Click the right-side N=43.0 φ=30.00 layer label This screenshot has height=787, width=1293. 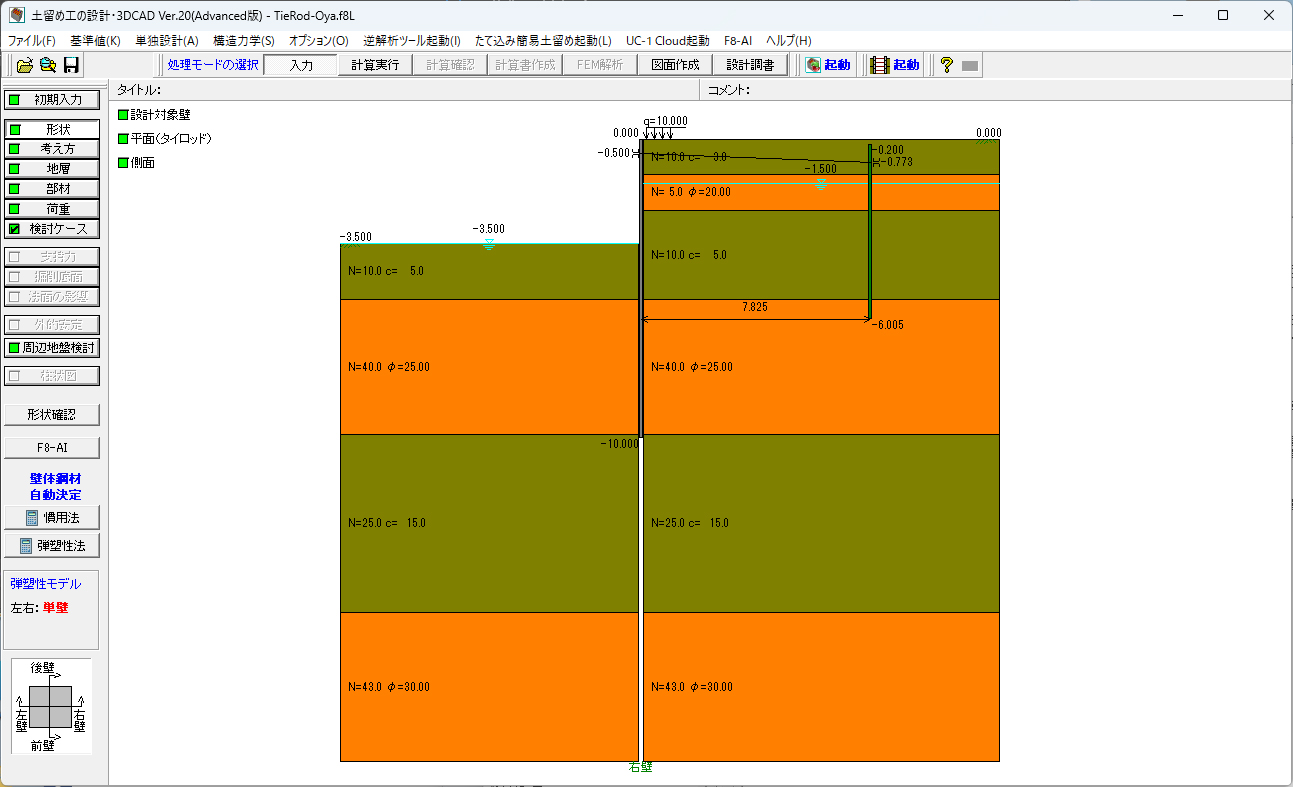tap(691, 687)
